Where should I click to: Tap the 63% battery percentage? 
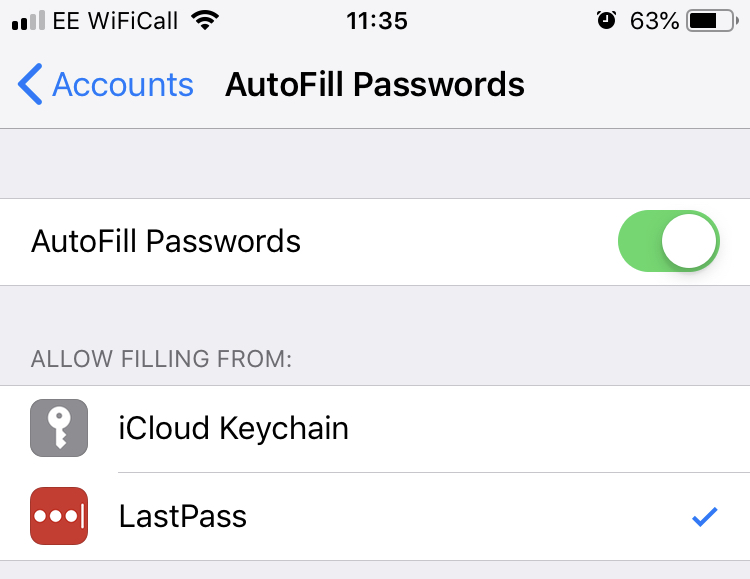click(x=654, y=21)
